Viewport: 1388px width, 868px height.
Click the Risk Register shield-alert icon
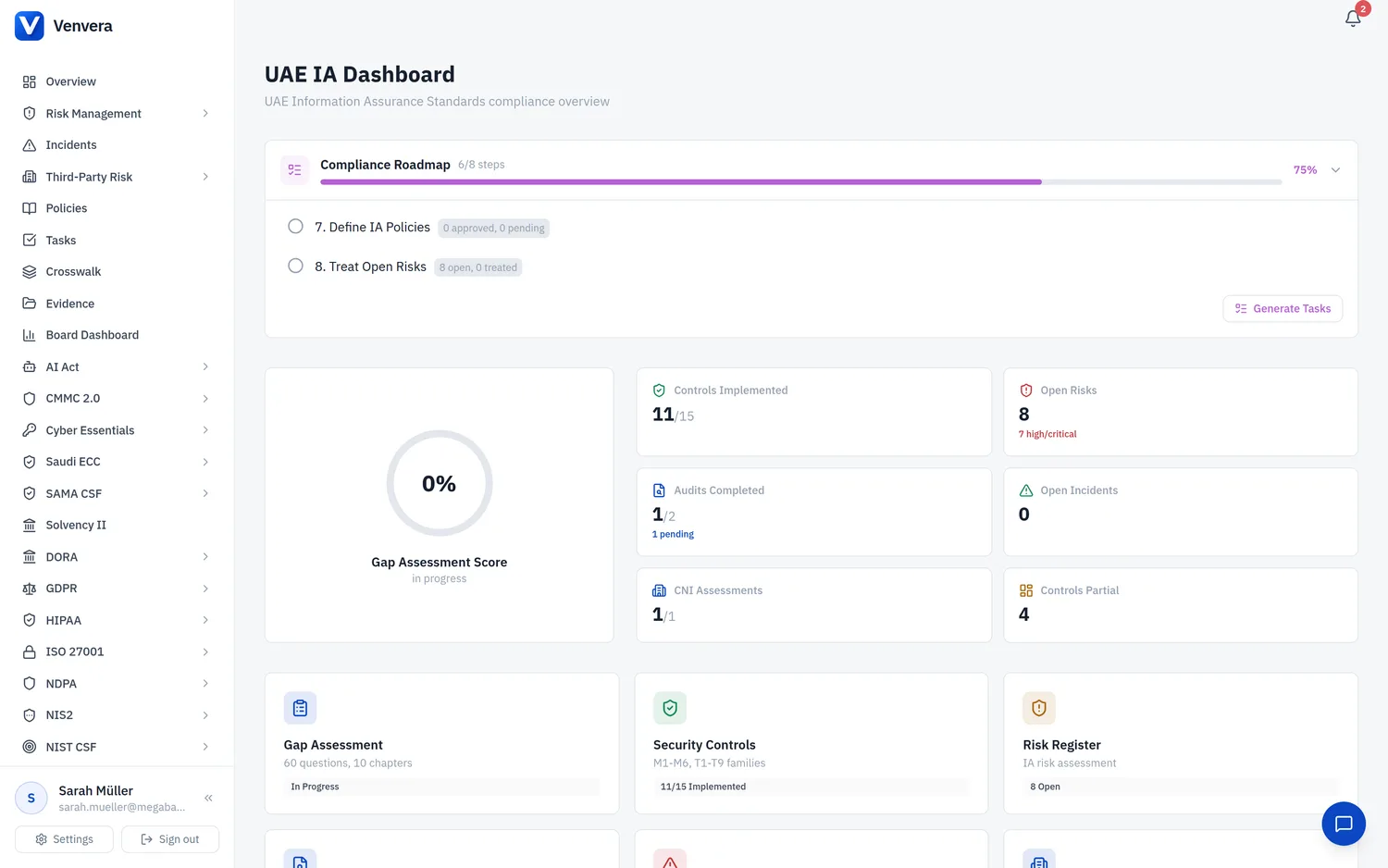tap(1039, 708)
